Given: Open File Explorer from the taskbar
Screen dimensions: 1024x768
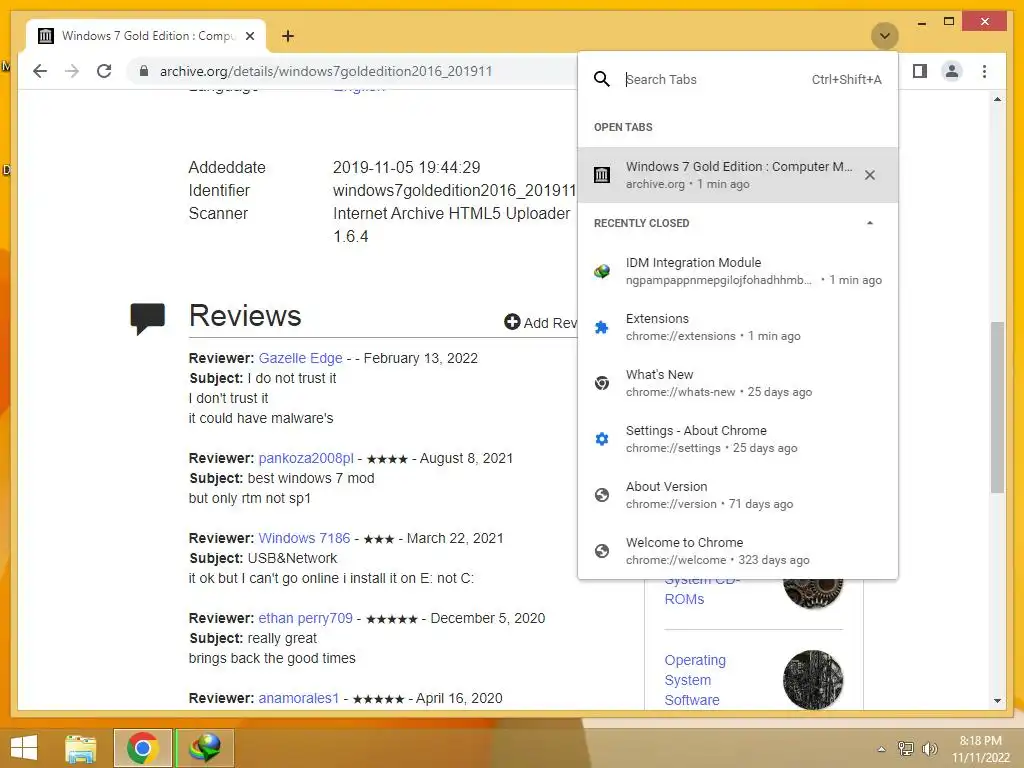Looking at the screenshot, I should click(81, 748).
